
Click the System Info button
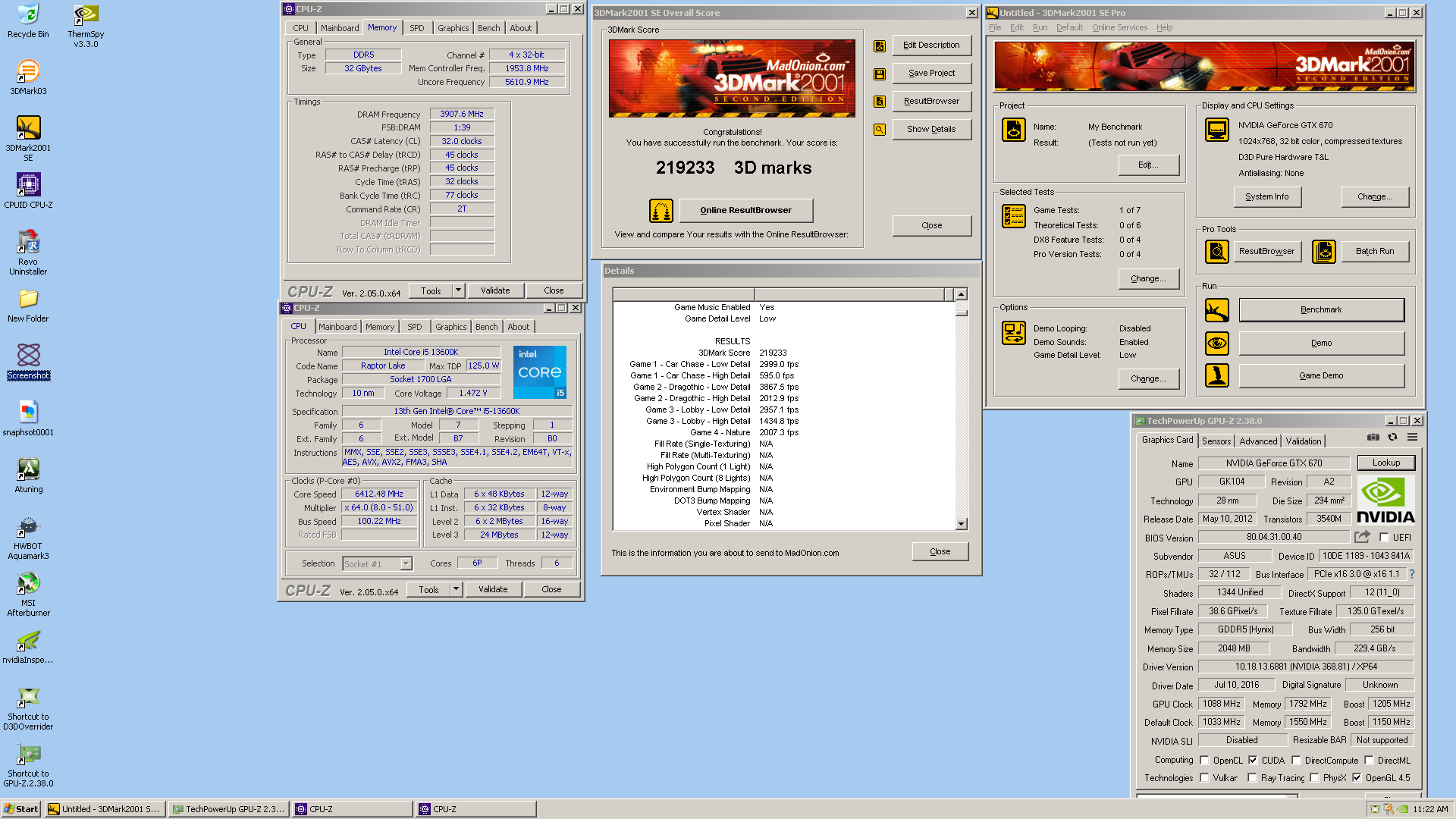1266,196
